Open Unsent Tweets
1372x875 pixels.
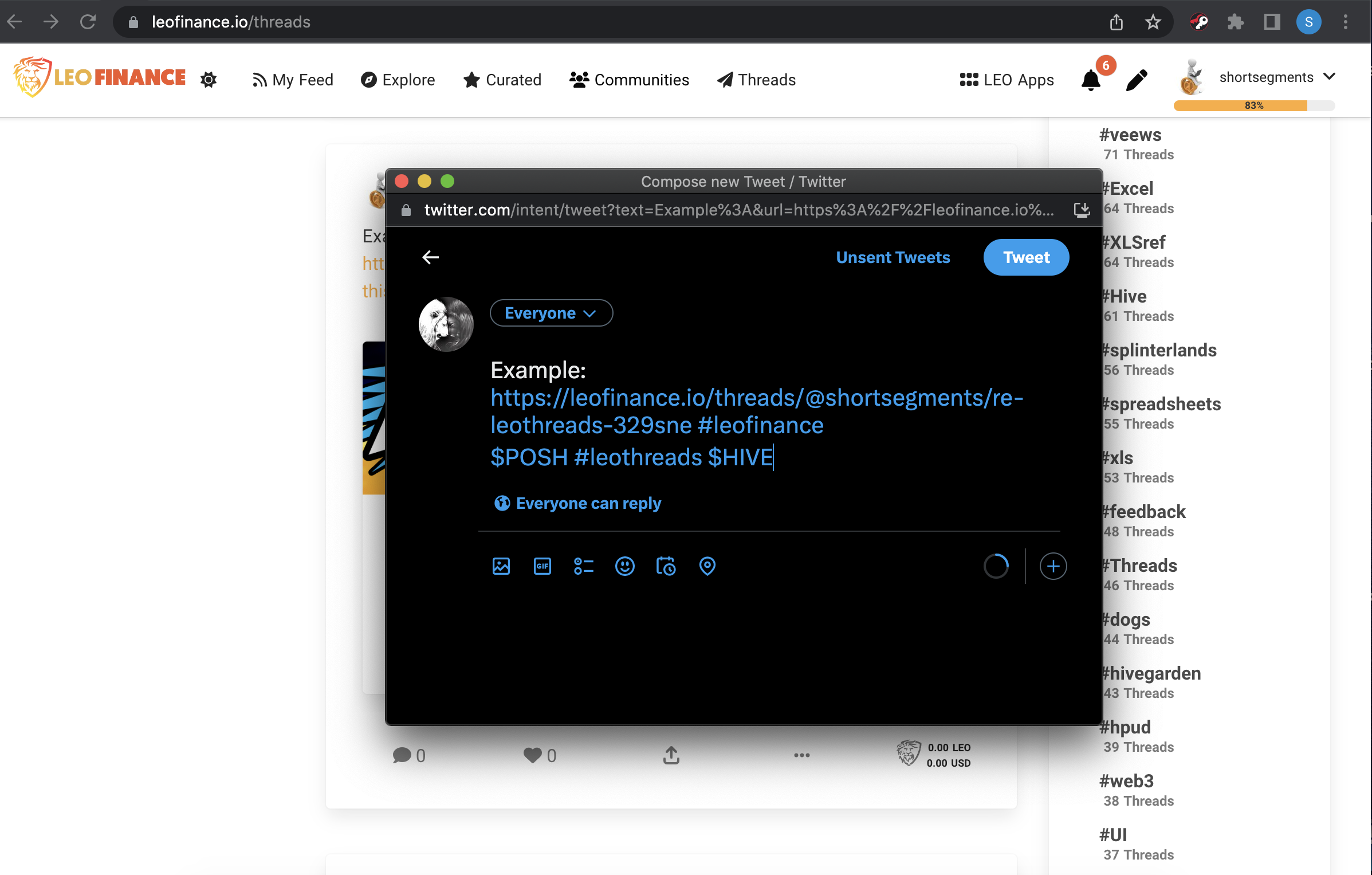click(893, 257)
